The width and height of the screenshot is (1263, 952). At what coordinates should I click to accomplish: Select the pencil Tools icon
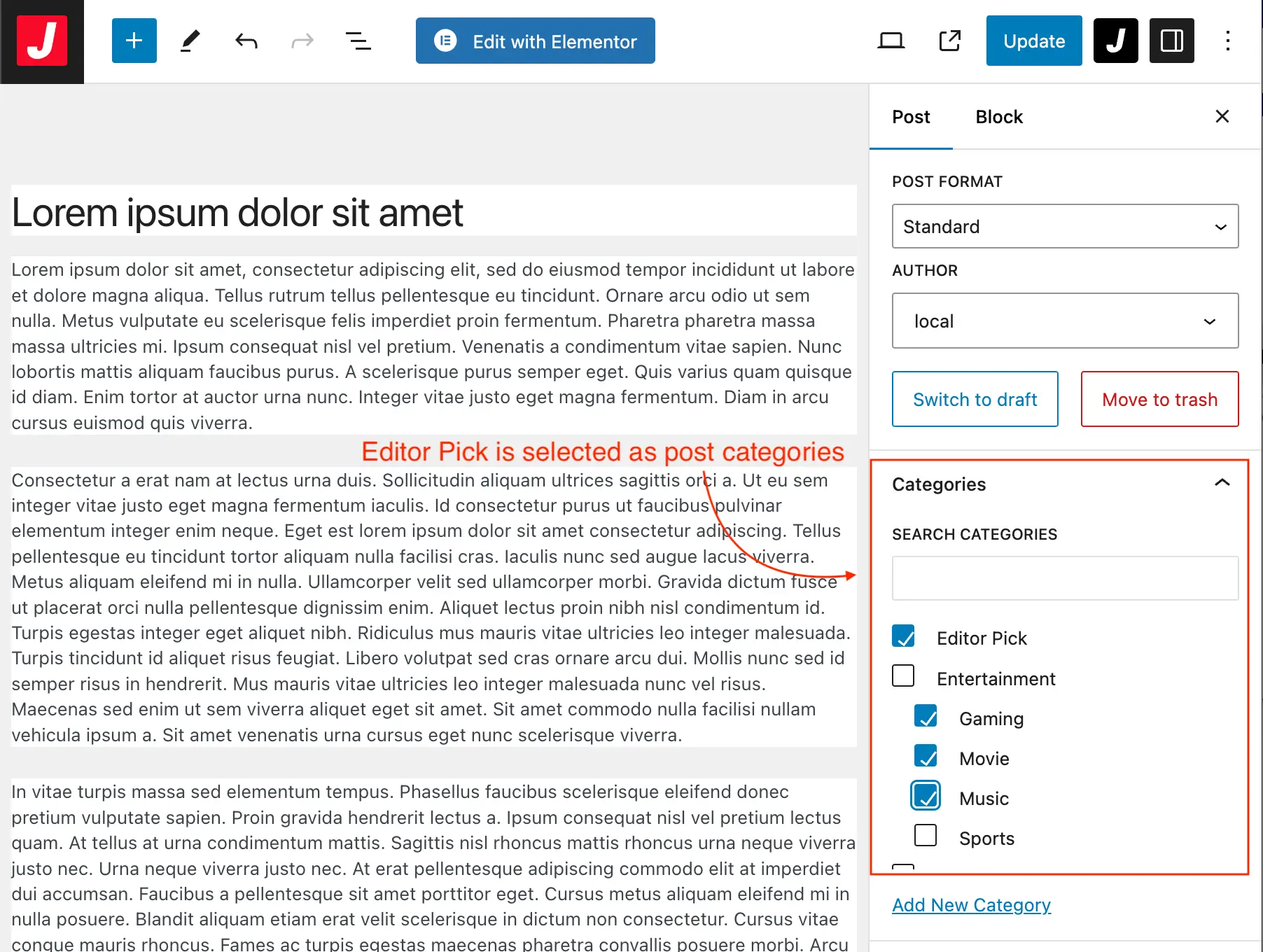(190, 41)
